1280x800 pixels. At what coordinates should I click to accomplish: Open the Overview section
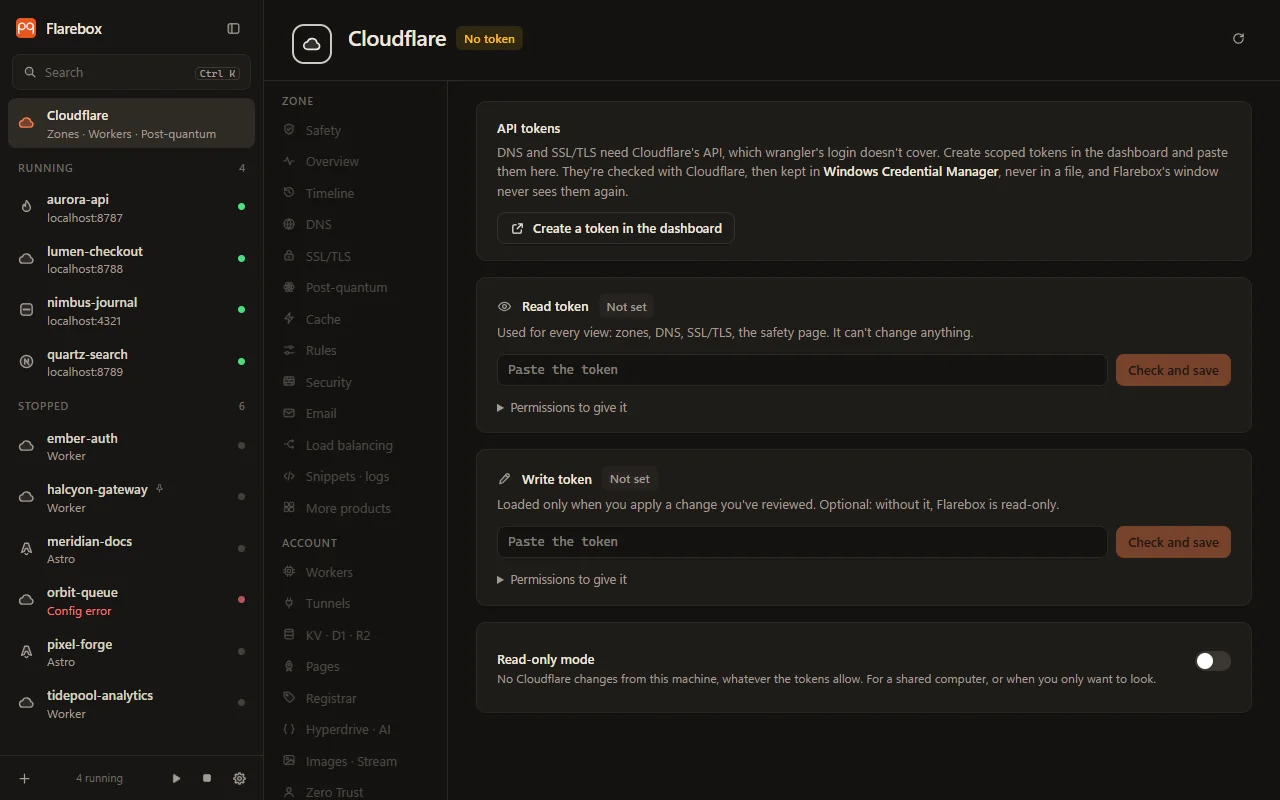355,161
